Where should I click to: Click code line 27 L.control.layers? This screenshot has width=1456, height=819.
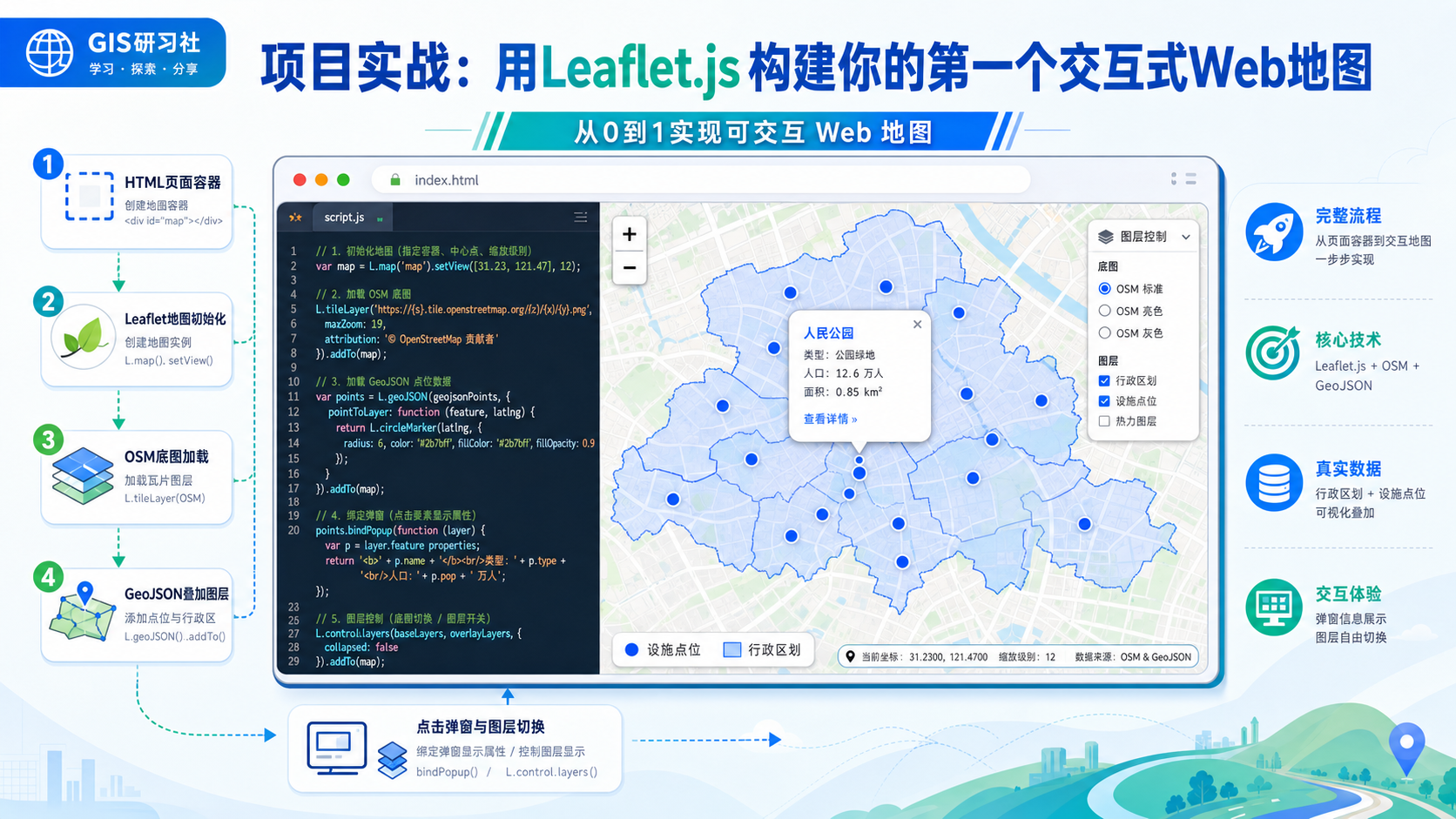[x=418, y=634]
